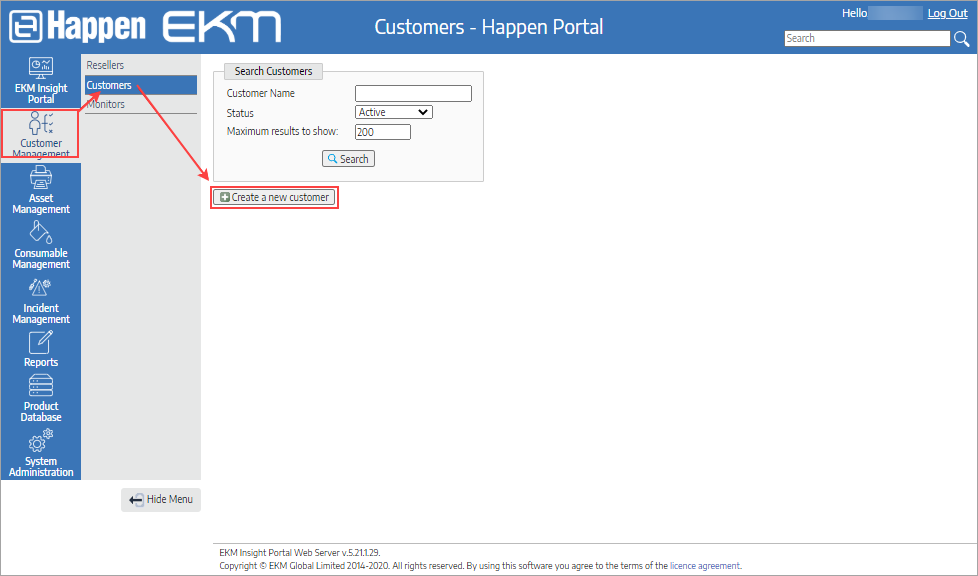
Task: Click Create a new customer button
Action: (x=274, y=197)
